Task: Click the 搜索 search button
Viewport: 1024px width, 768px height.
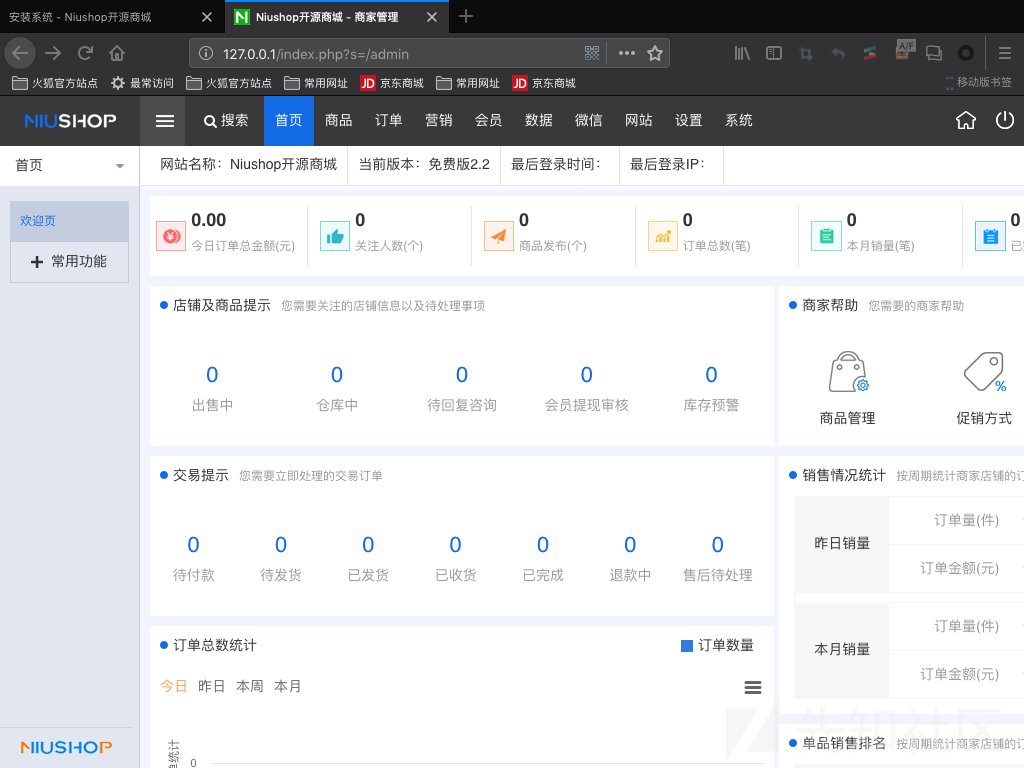Action: point(225,121)
